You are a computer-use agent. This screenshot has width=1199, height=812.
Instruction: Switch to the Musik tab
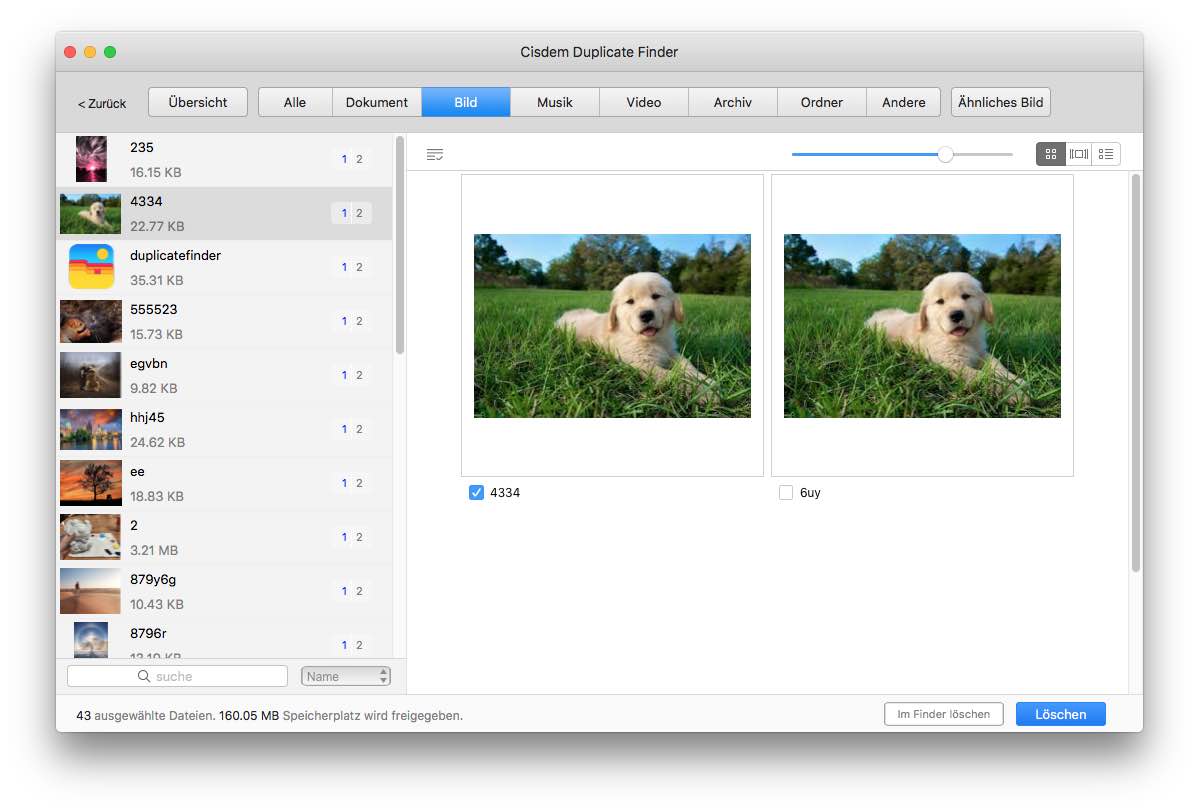point(555,102)
